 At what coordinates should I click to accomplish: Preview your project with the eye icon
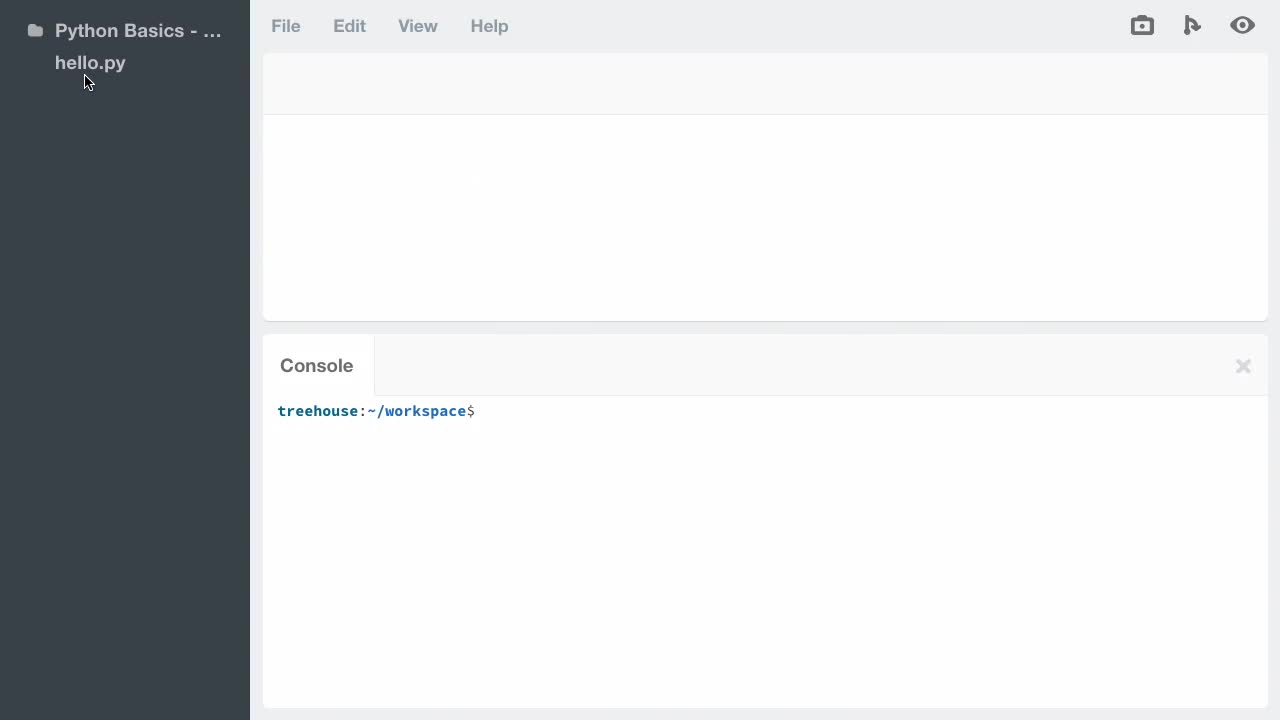1242,25
